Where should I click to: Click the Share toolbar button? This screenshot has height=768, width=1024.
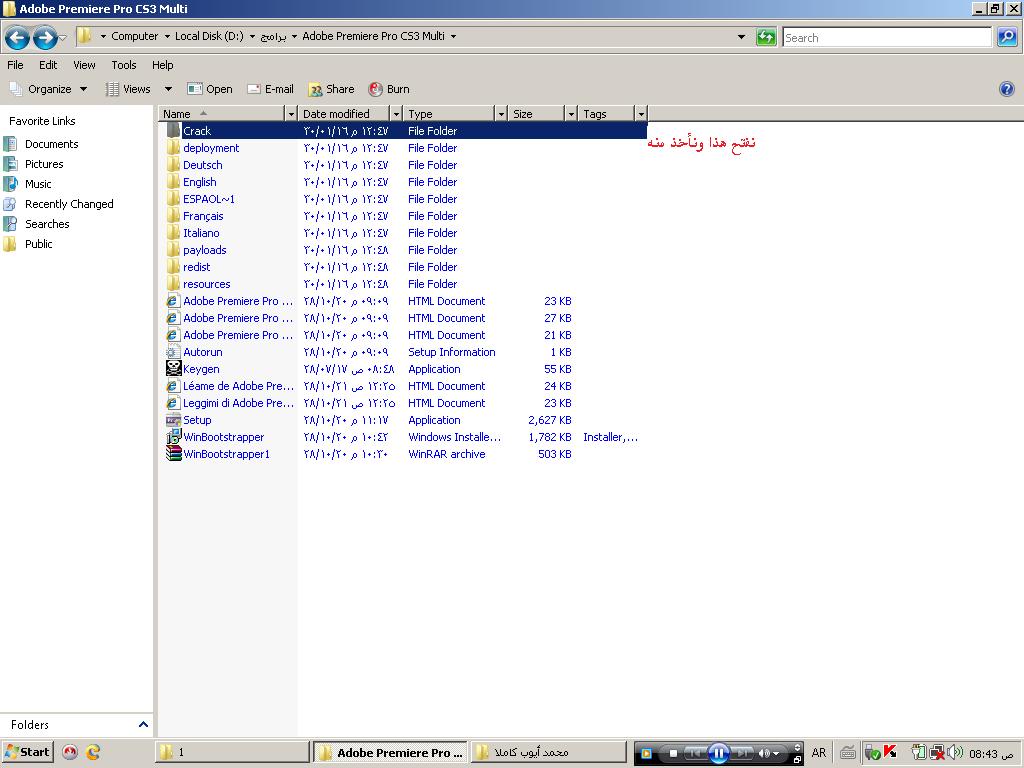[331, 89]
